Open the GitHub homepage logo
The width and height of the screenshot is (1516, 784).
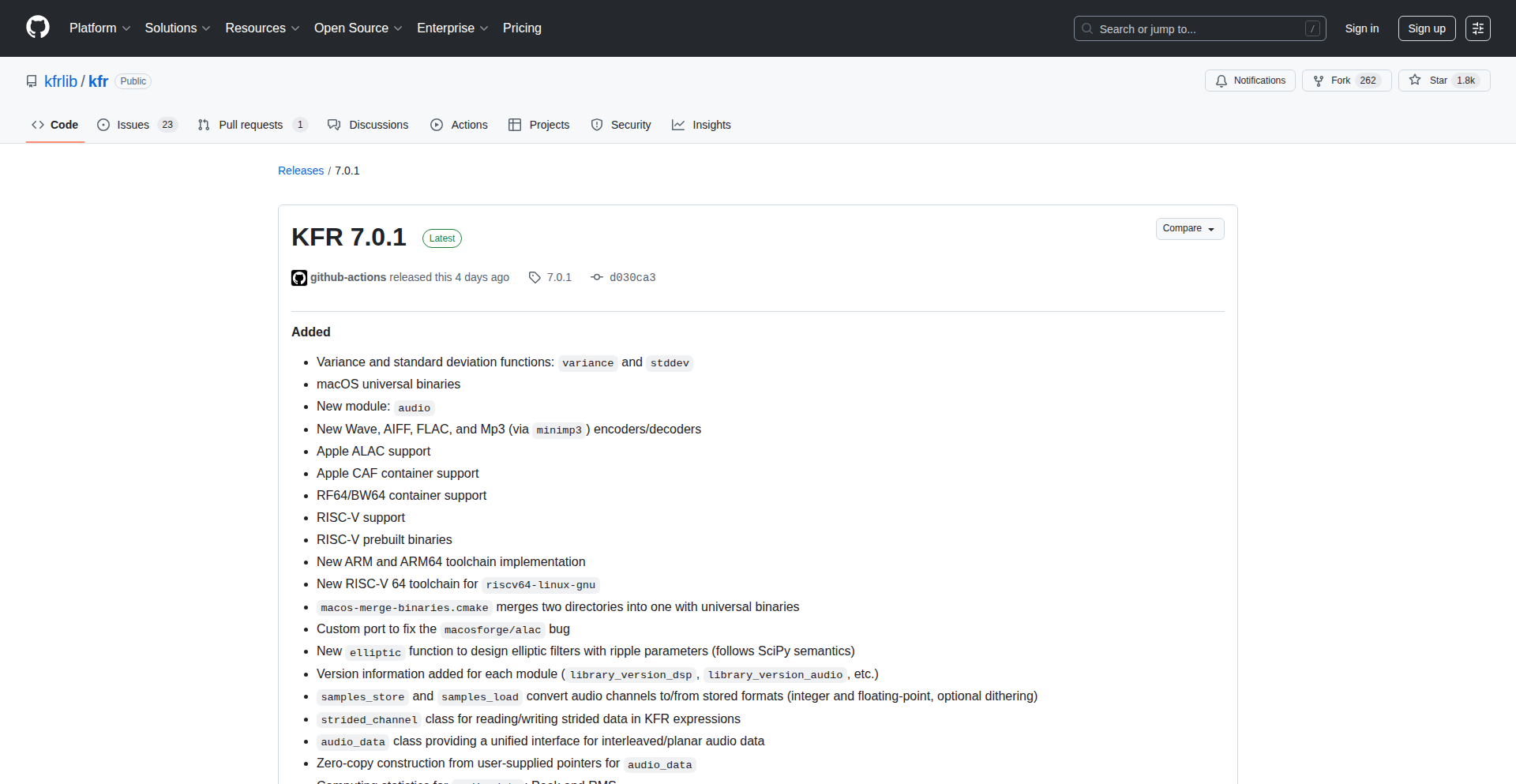[38, 28]
